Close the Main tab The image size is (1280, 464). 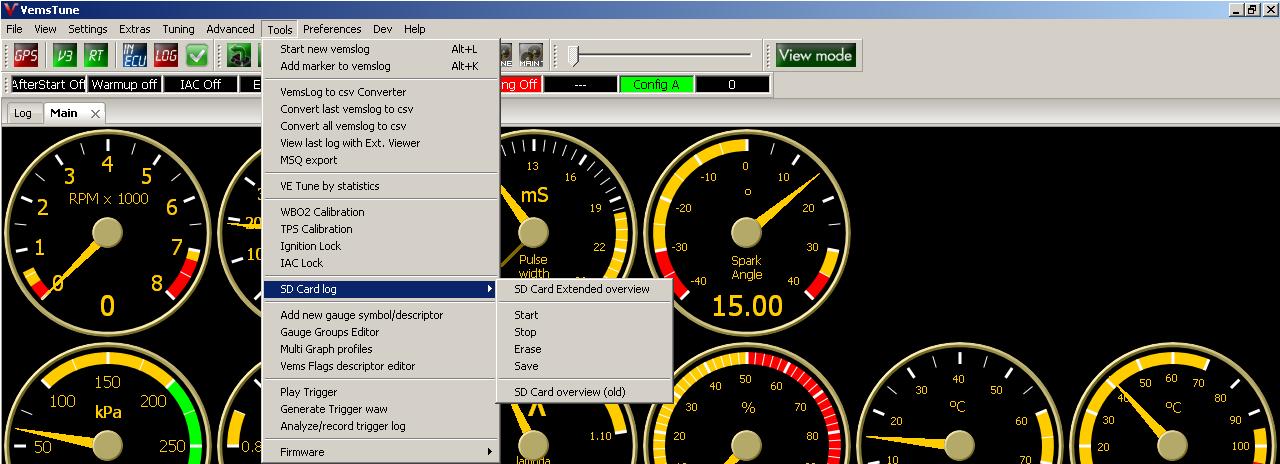95,114
